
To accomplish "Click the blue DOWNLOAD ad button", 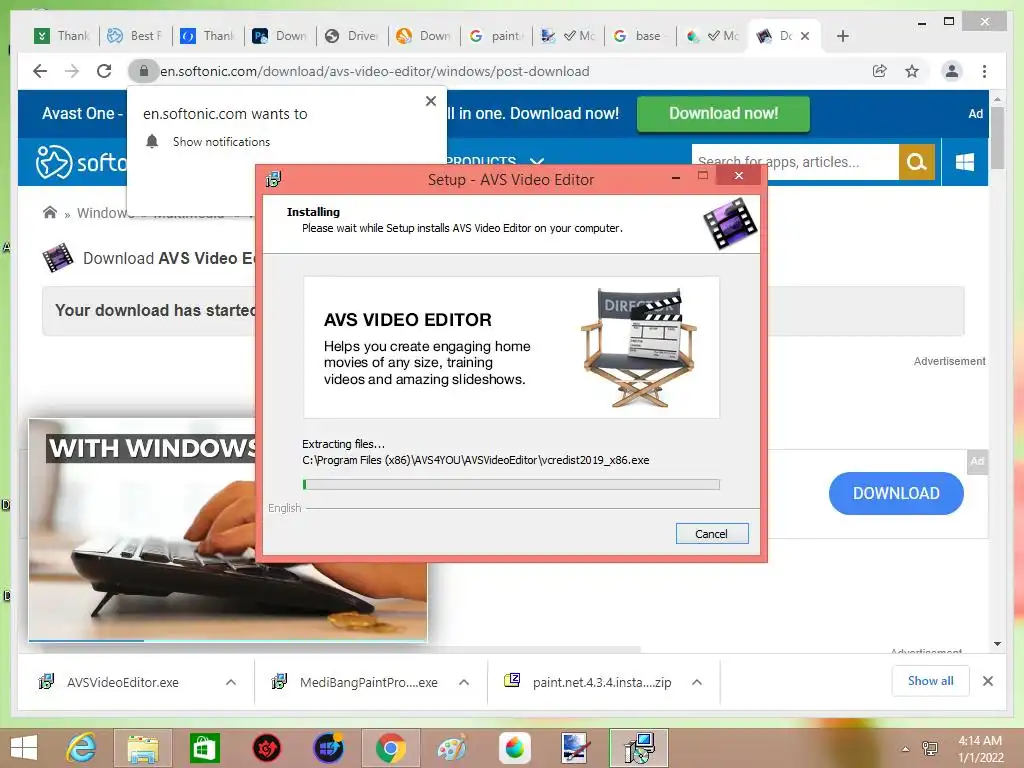I will coord(895,493).
